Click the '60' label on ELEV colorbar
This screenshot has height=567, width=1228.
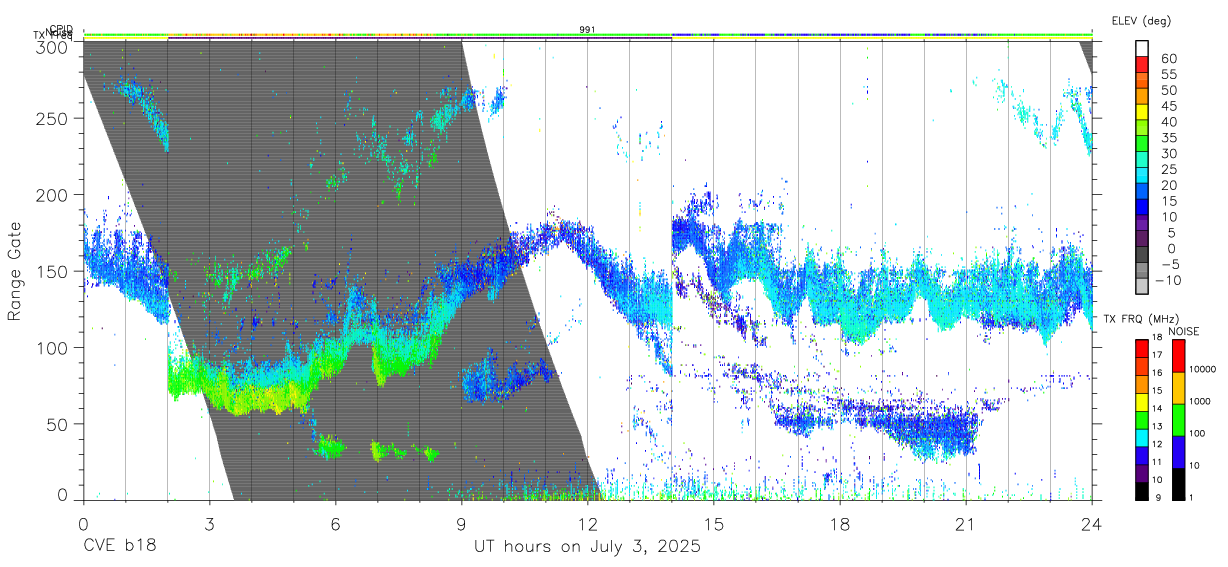(1168, 58)
